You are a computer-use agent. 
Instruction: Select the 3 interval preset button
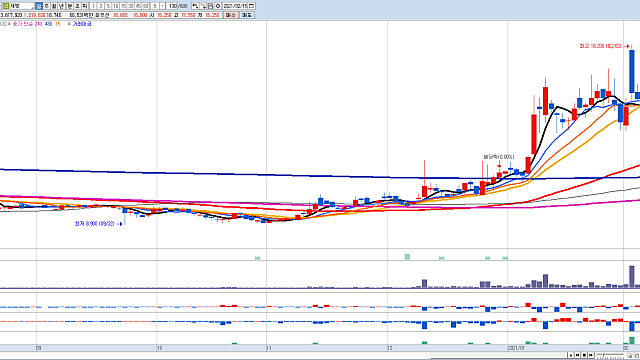pyautogui.click(x=101, y=6)
